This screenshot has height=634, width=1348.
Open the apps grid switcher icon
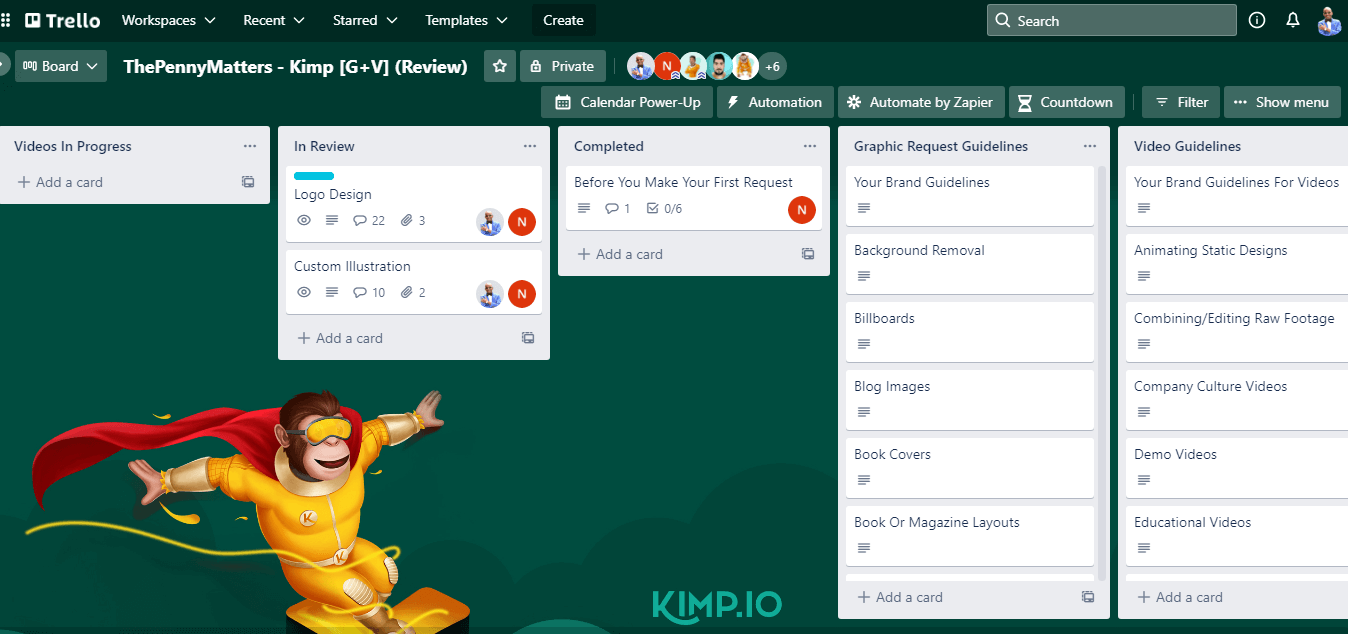[x=6, y=20]
